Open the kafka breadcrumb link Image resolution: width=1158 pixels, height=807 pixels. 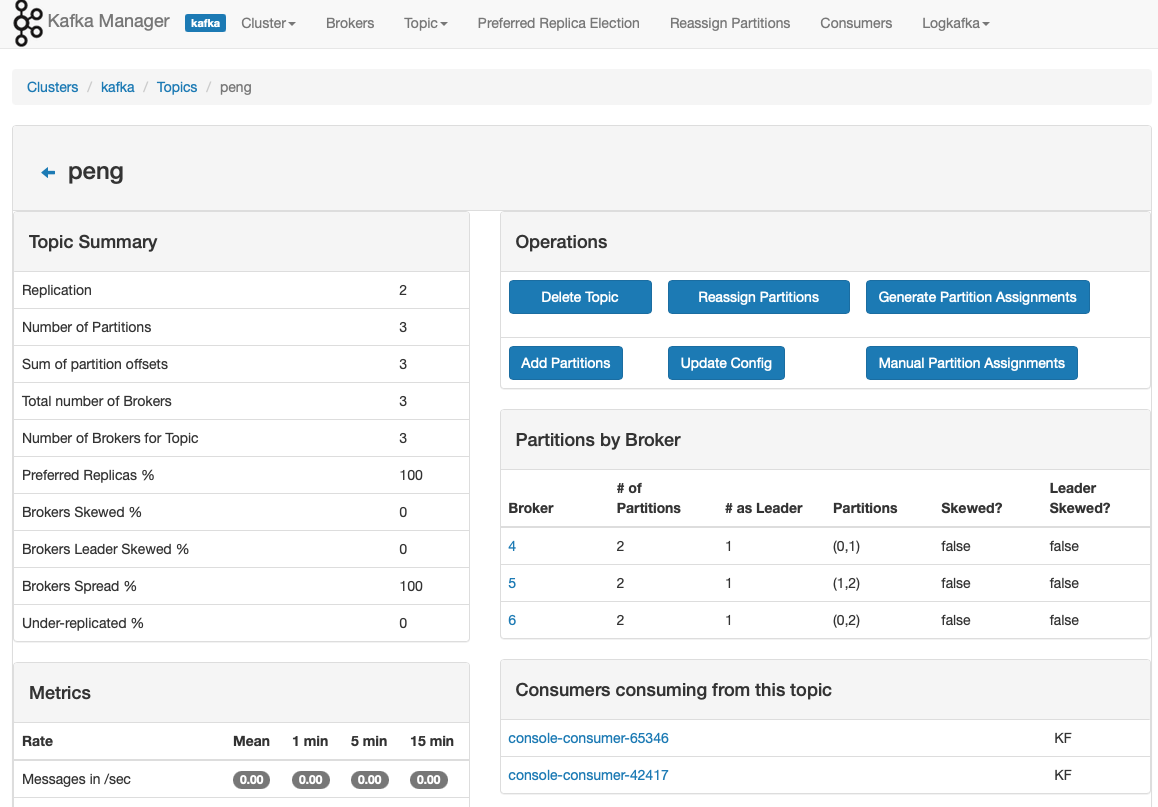pyautogui.click(x=117, y=87)
